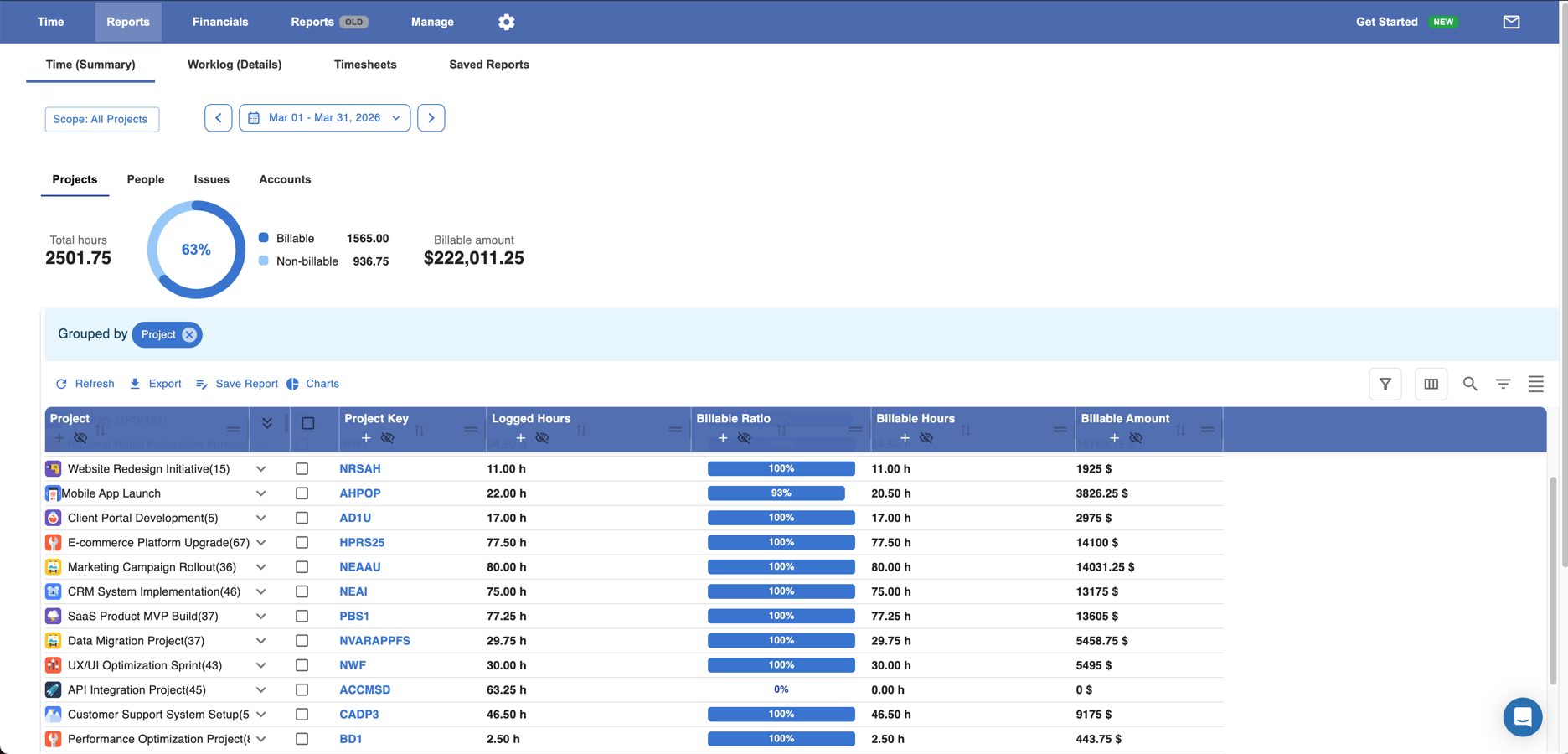Viewport: 1568px width, 754px height.
Task: Switch to the Worklog (Details) tab
Action: (x=234, y=65)
